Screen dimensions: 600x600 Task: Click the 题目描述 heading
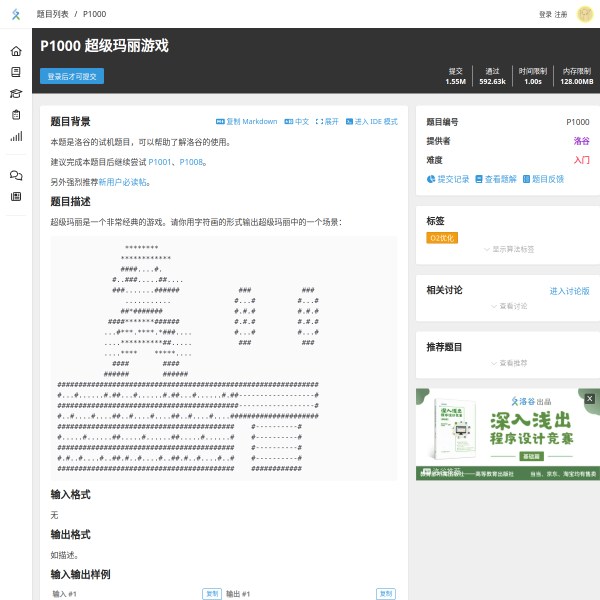[70, 202]
